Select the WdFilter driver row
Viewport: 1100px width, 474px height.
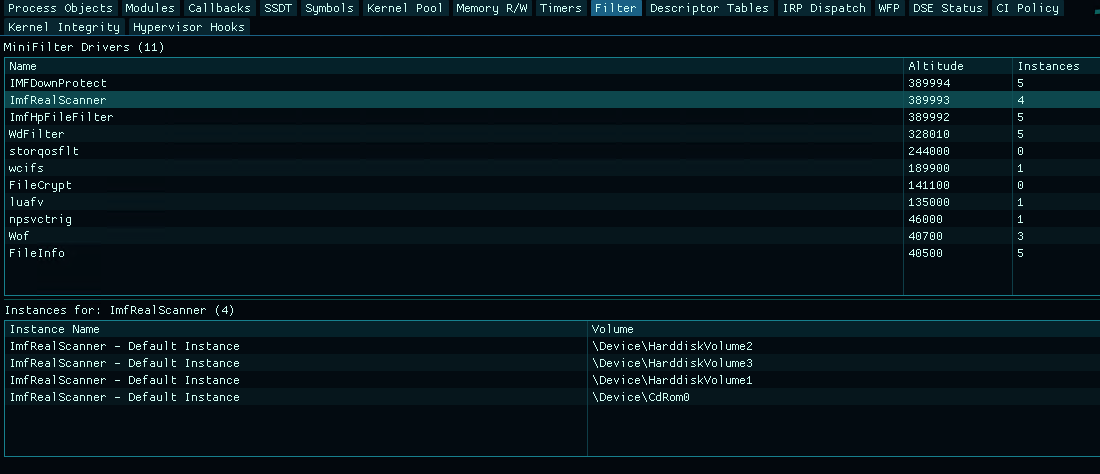[553, 134]
